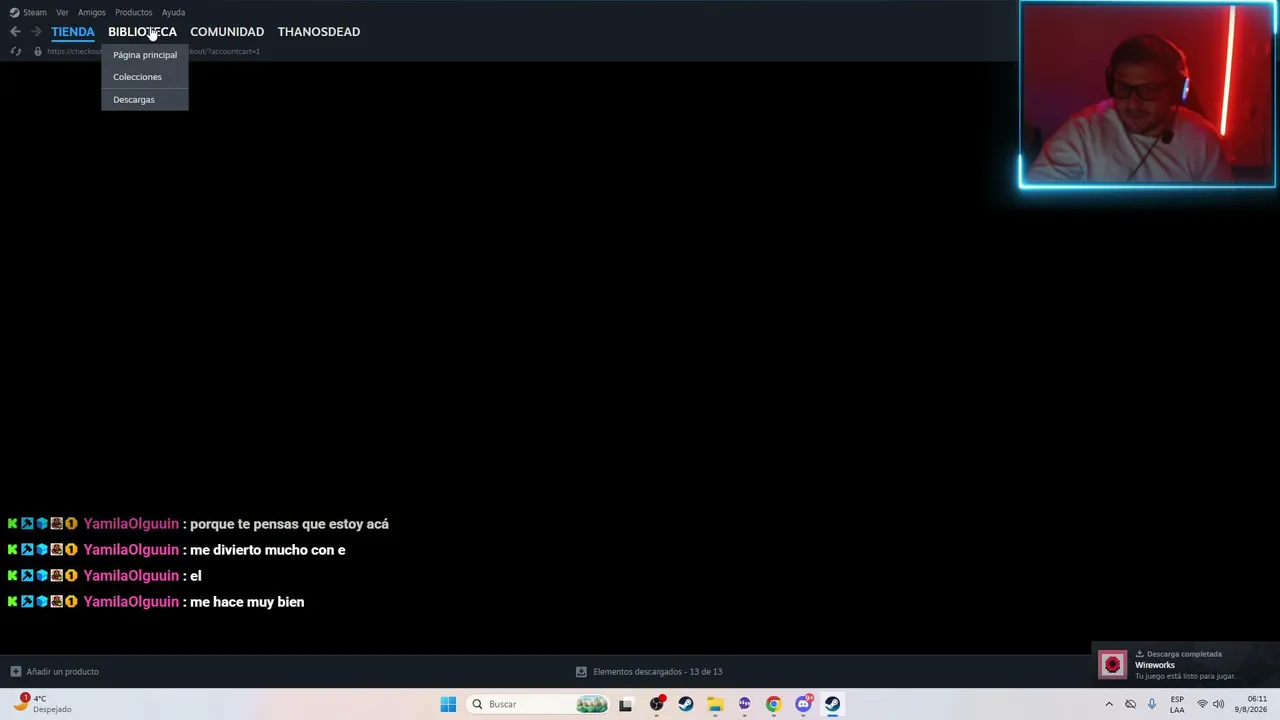Screen dimensions: 1280x720
Task: Click the YamilaOlguuin name beside 'me hace muy bien'
Action: [x=131, y=602]
